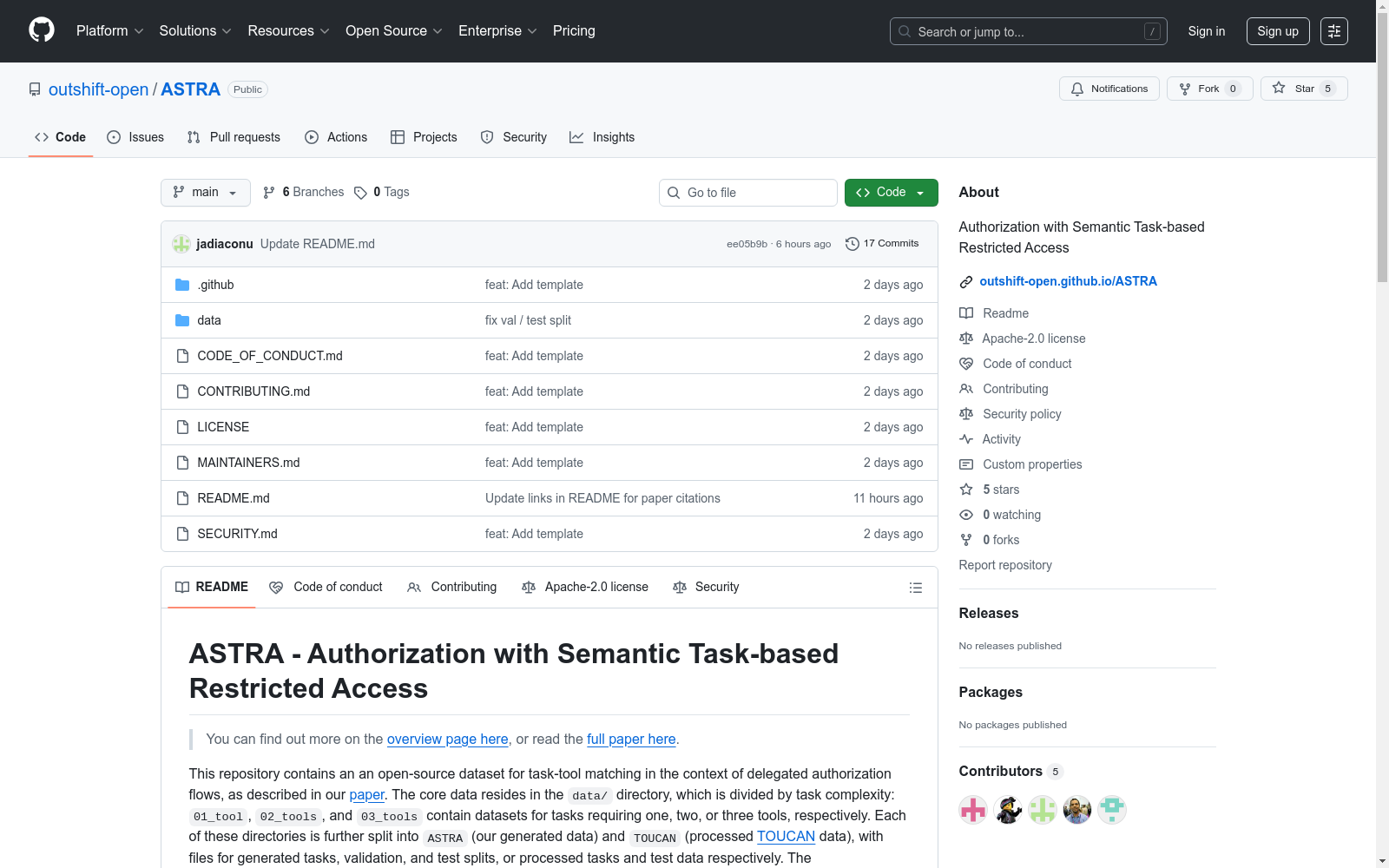
Task: Open the .github folder
Action: tap(215, 285)
